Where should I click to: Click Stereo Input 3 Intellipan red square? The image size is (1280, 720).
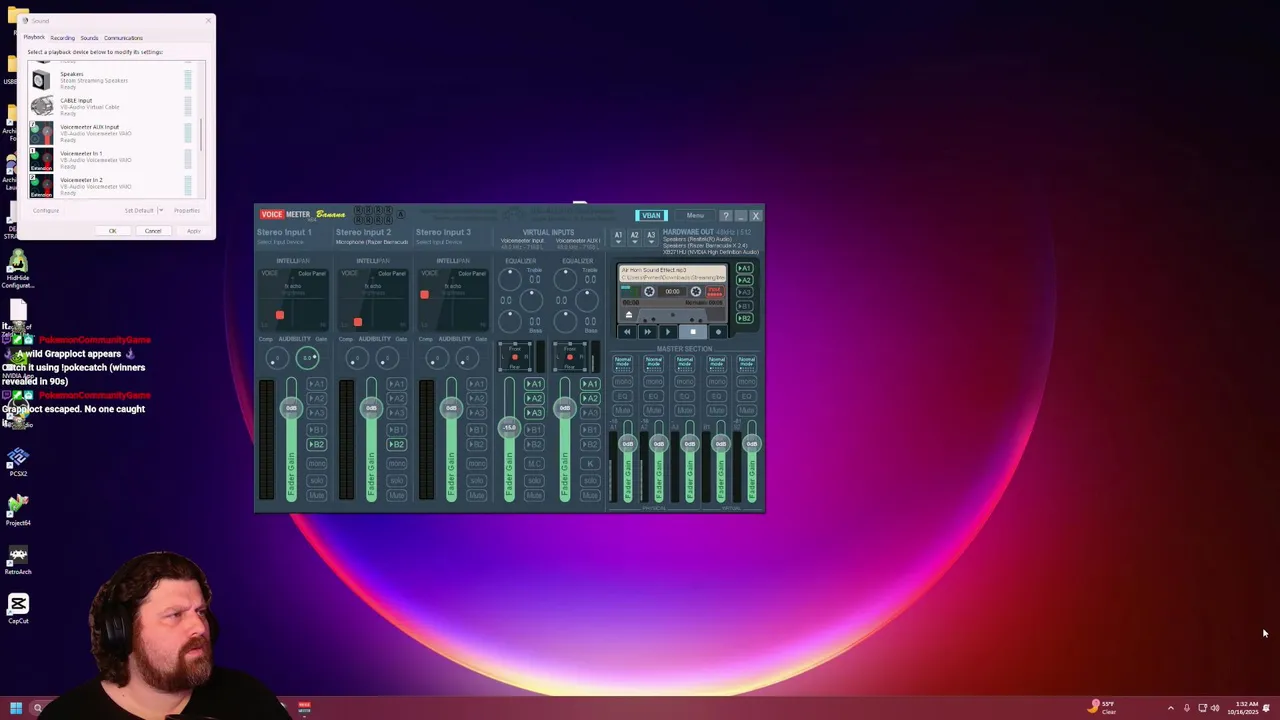[x=424, y=294]
